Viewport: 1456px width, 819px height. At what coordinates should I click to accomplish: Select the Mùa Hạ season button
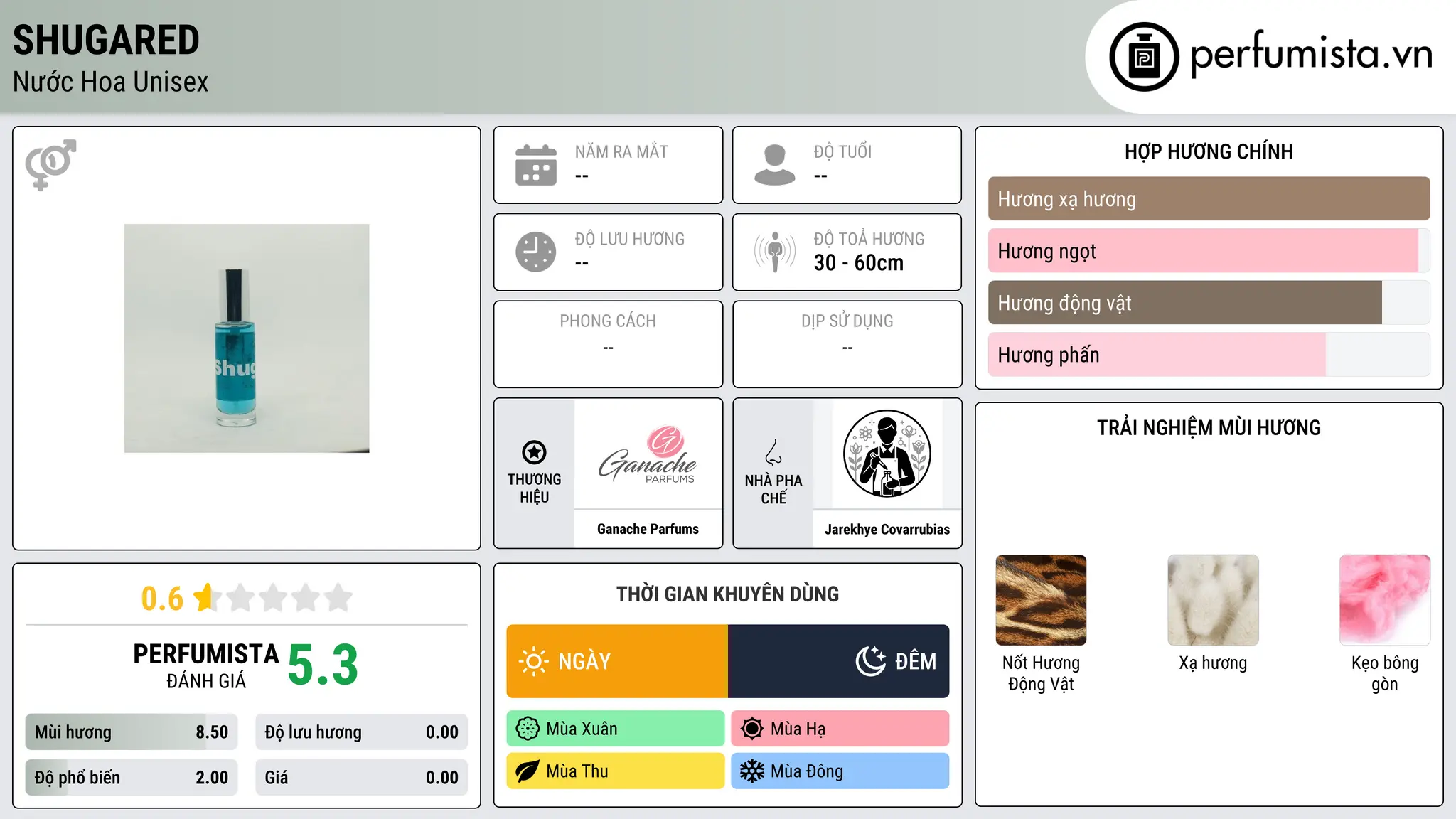(x=840, y=729)
